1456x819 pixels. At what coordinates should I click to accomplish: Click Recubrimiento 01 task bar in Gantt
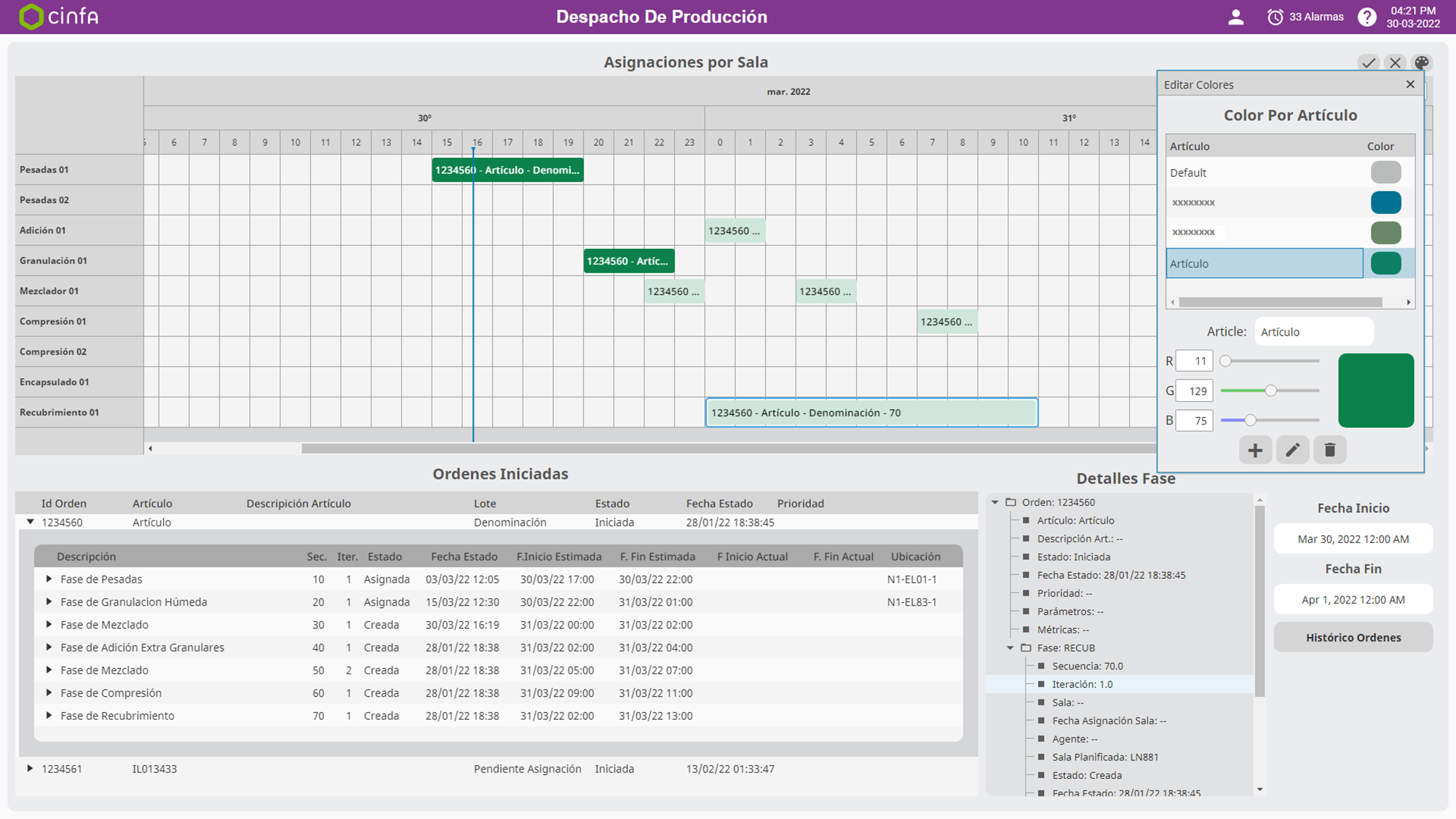pyautogui.click(x=871, y=413)
